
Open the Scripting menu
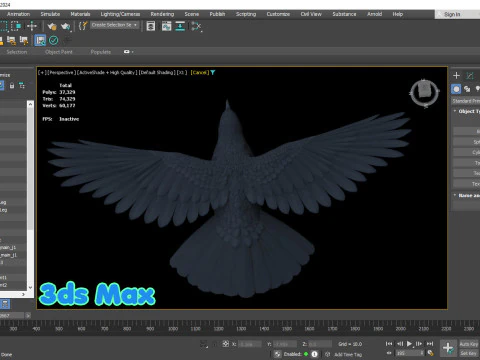[x=246, y=14]
